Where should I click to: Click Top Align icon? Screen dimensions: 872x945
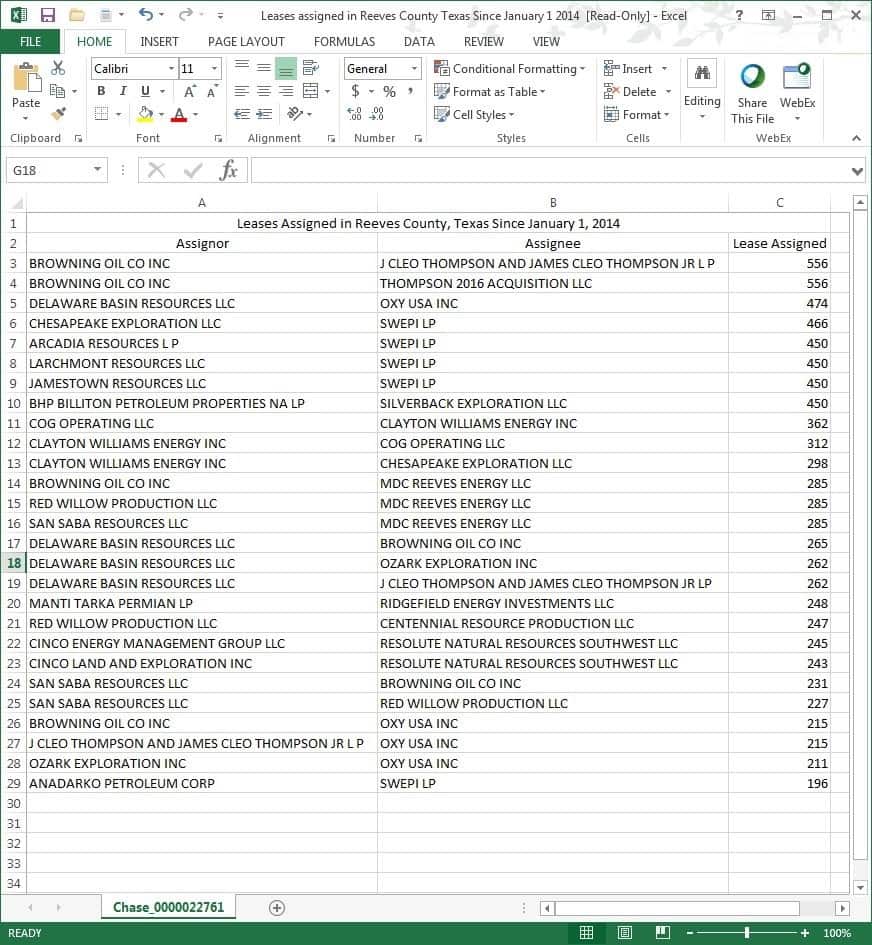(x=242, y=68)
